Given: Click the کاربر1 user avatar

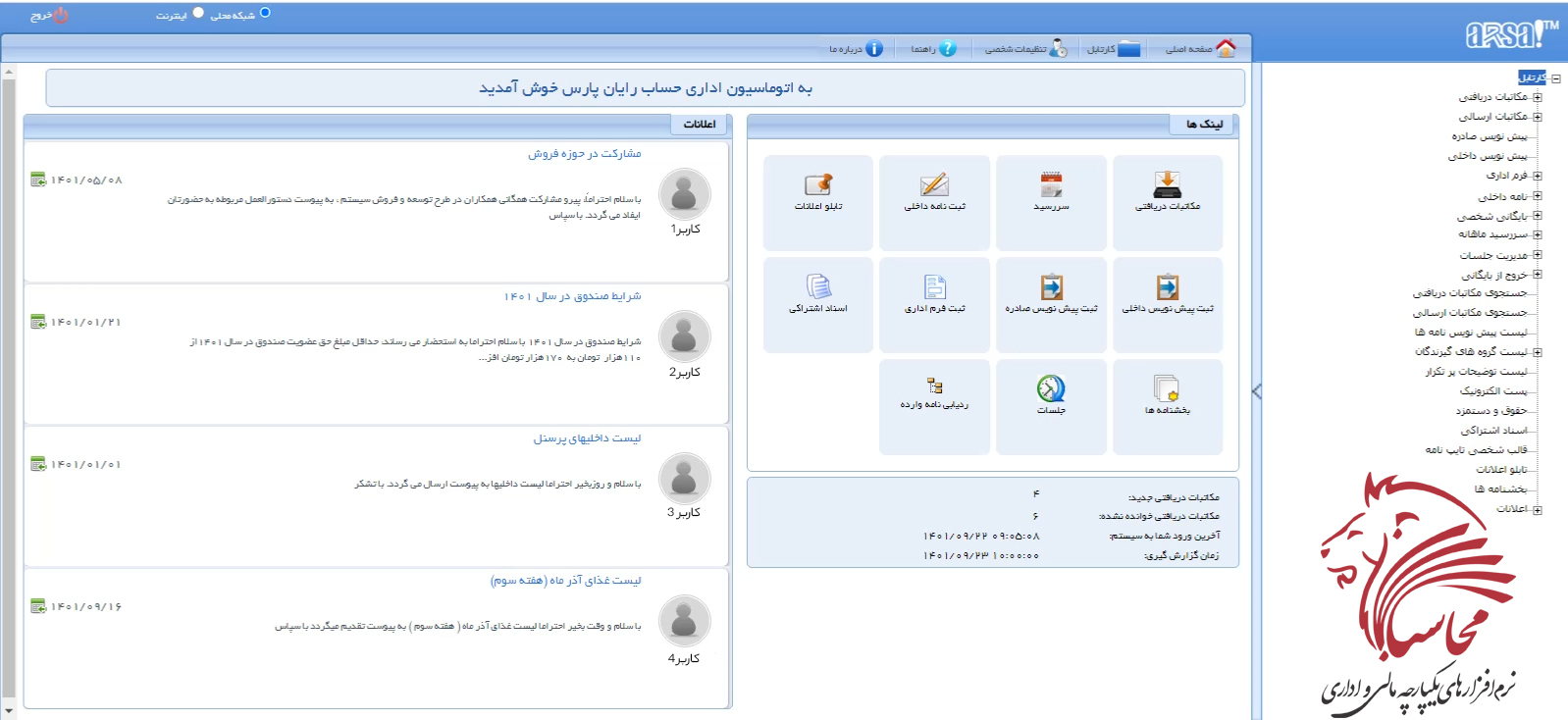Looking at the screenshot, I should [684, 194].
